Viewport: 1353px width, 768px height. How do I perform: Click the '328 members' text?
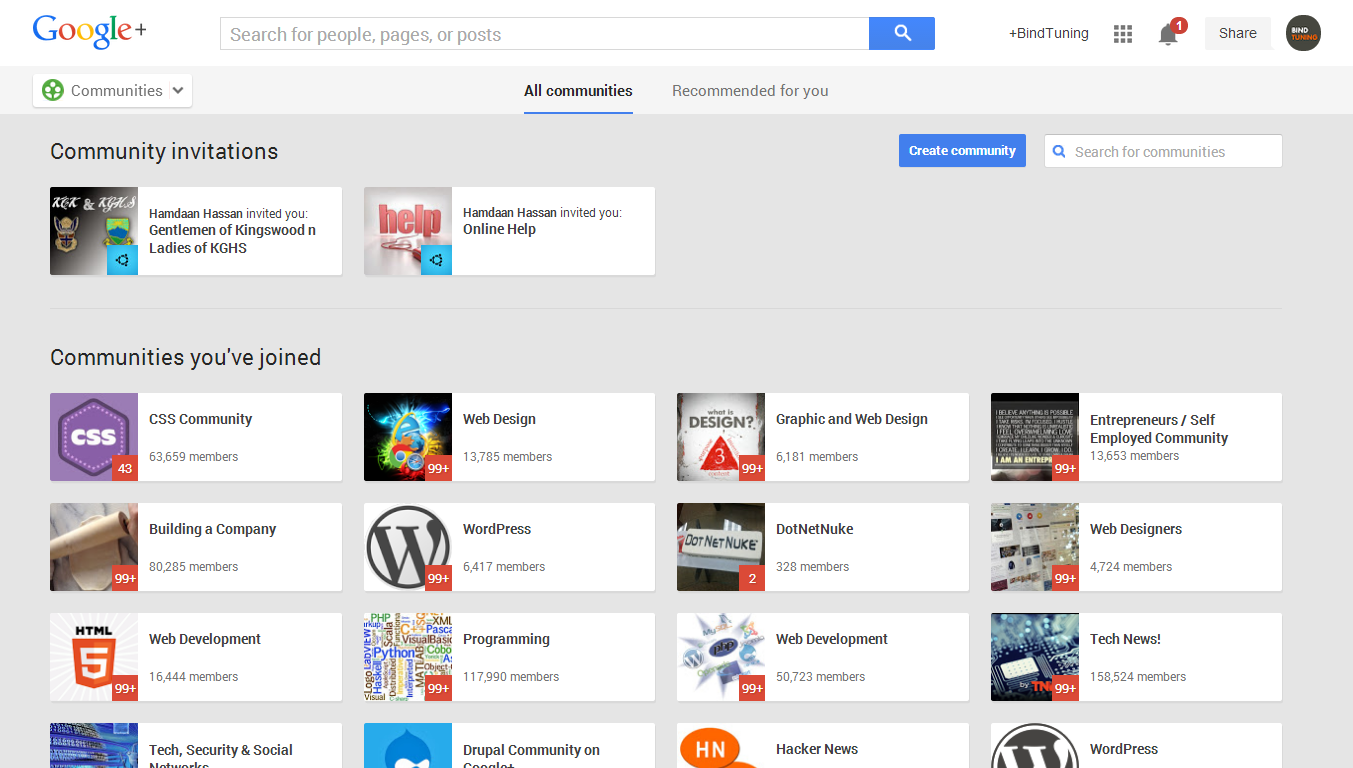click(x=813, y=567)
